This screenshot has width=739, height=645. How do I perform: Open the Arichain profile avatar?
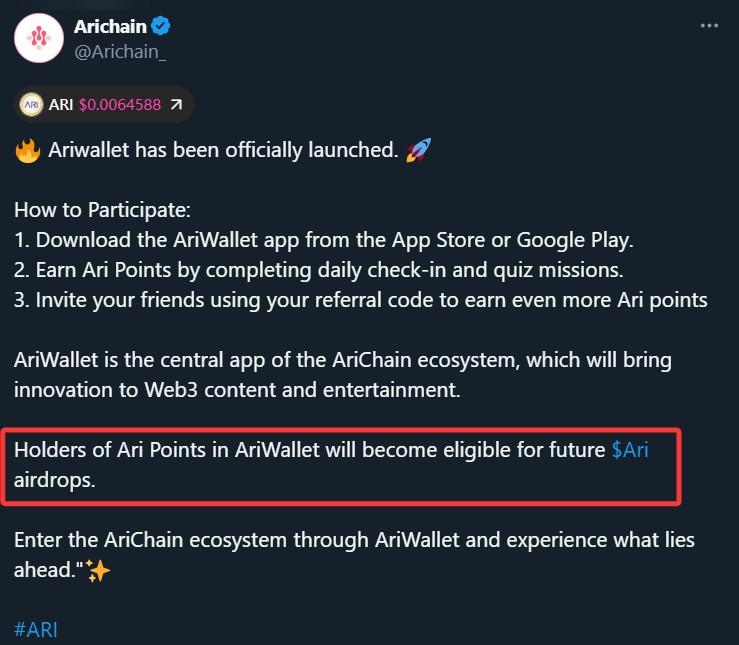pos(39,38)
